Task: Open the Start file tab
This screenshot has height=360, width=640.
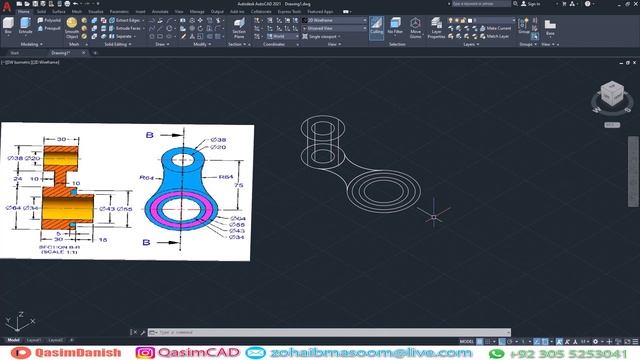Action: [x=15, y=53]
